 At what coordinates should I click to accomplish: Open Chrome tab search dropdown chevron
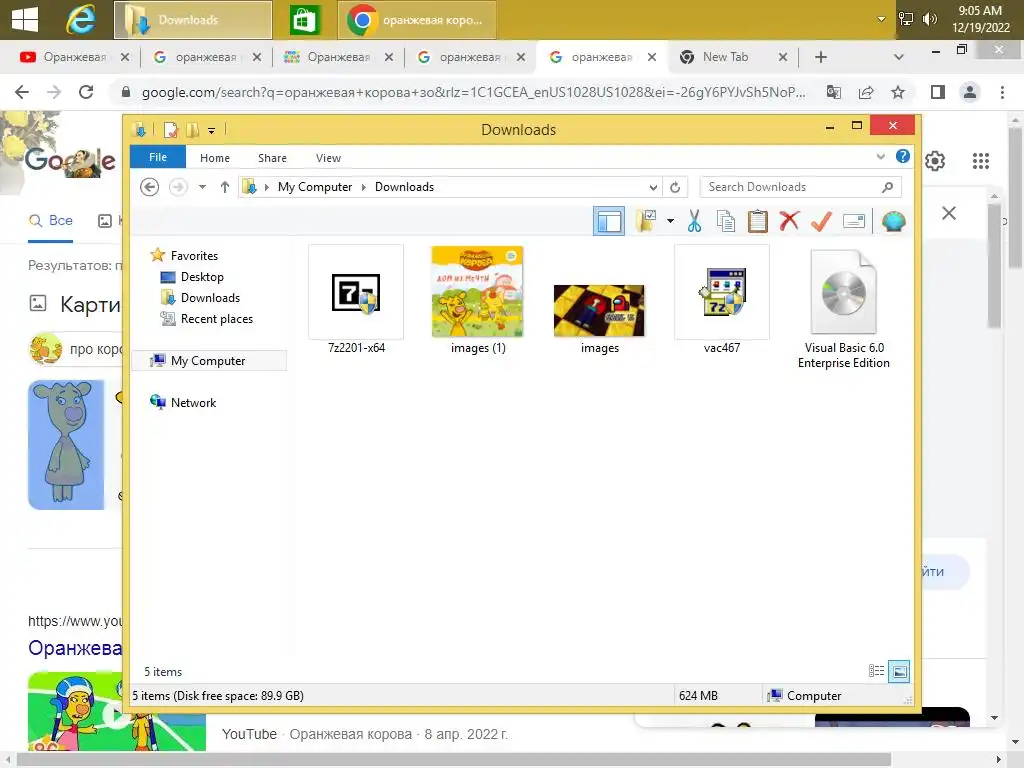coord(899,57)
